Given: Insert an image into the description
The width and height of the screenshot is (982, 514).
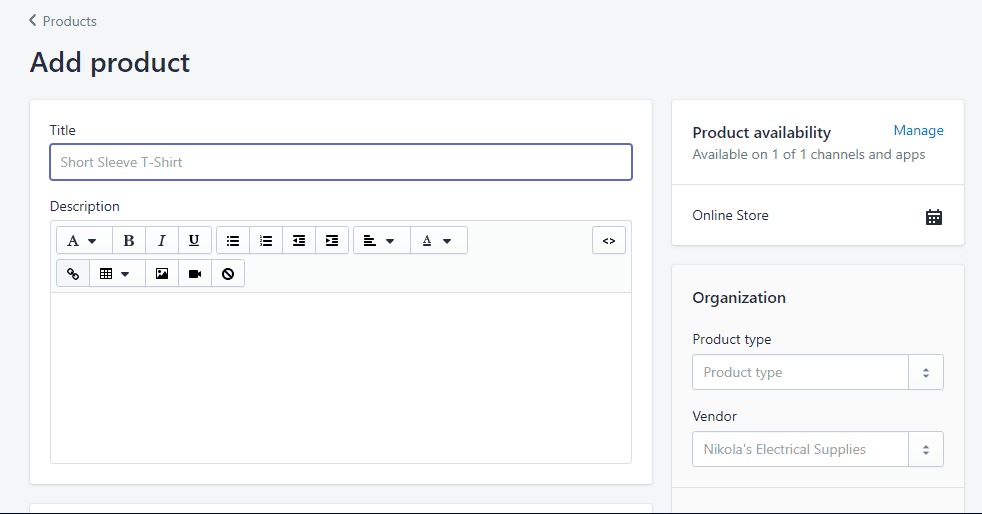Looking at the screenshot, I should pyautogui.click(x=162, y=274).
